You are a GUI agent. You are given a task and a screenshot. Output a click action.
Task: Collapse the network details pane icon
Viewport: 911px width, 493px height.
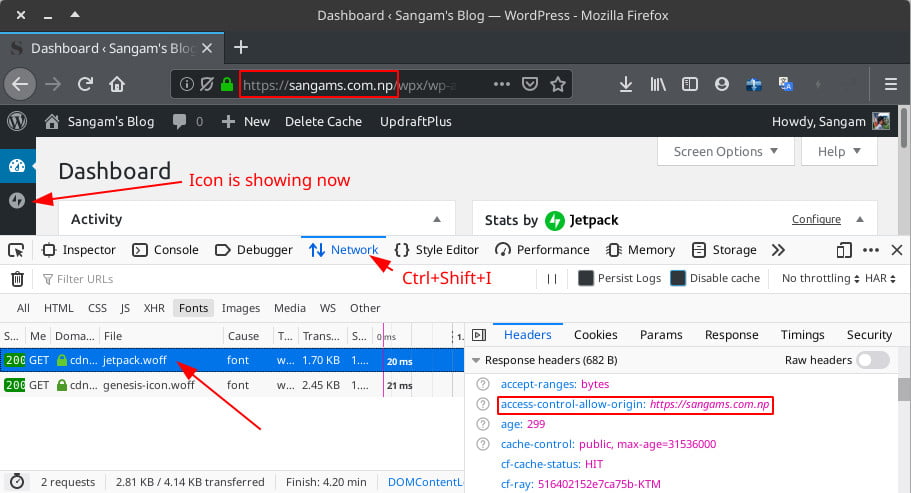tap(479, 335)
